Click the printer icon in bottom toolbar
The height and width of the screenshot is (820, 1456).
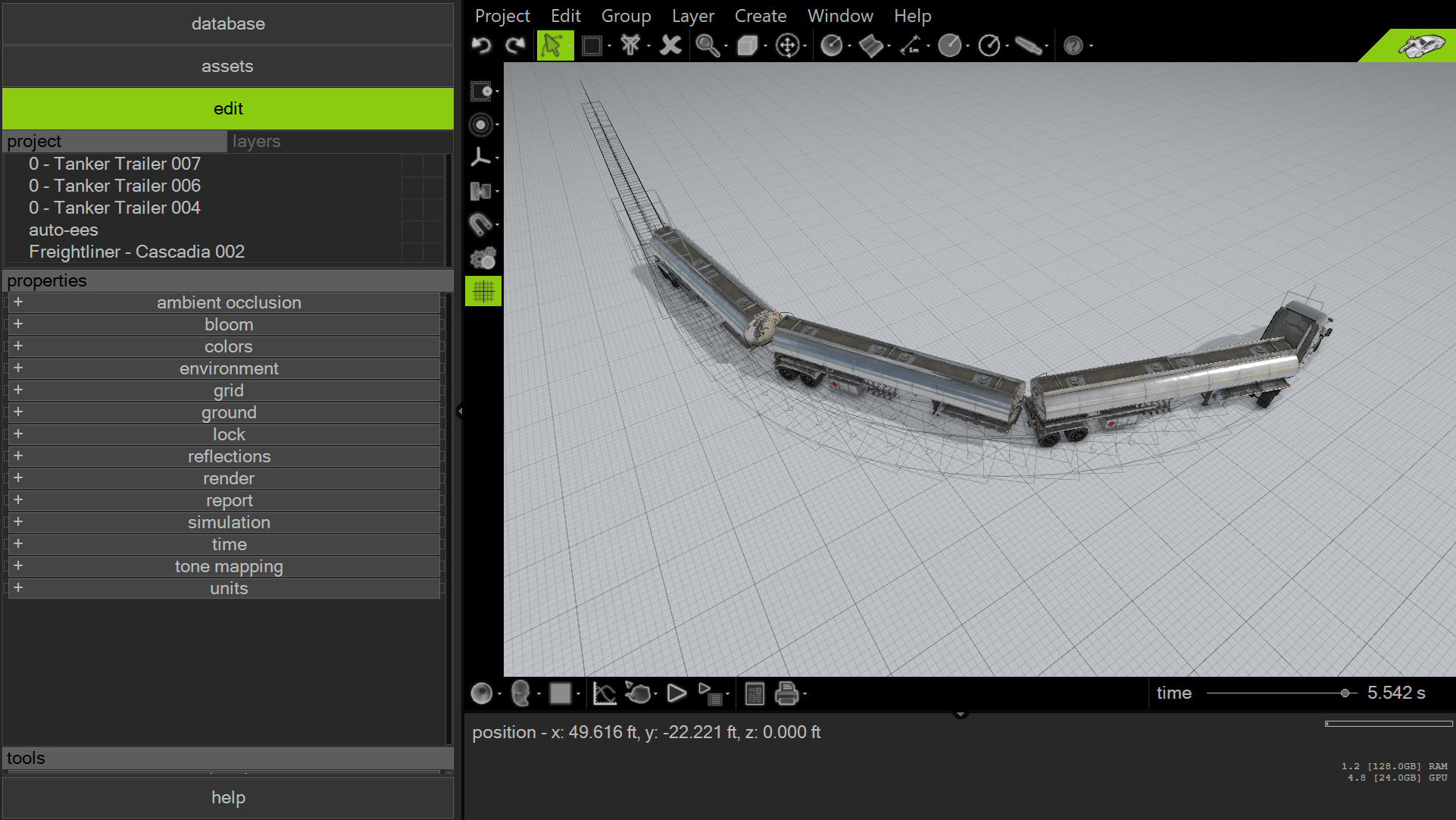(x=786, y=693)
